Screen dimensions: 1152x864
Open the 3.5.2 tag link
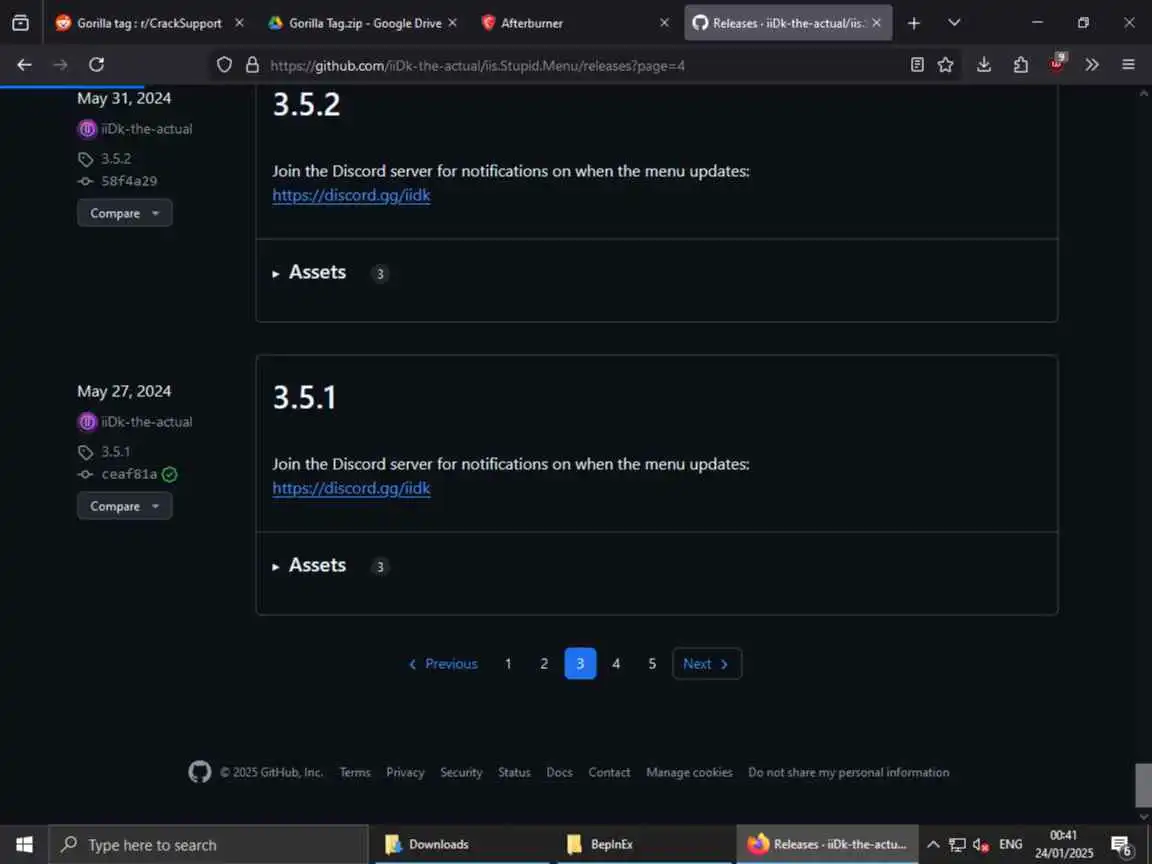tap(116, 159)
